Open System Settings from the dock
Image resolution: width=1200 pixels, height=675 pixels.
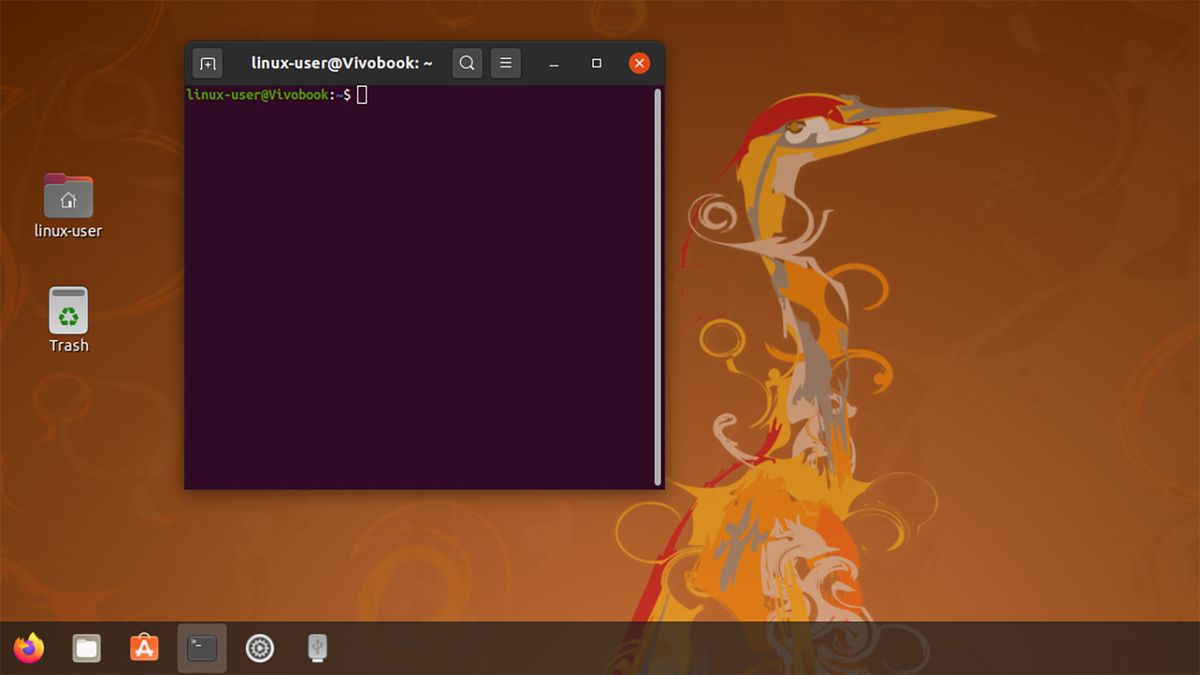[x=259, y=648]
